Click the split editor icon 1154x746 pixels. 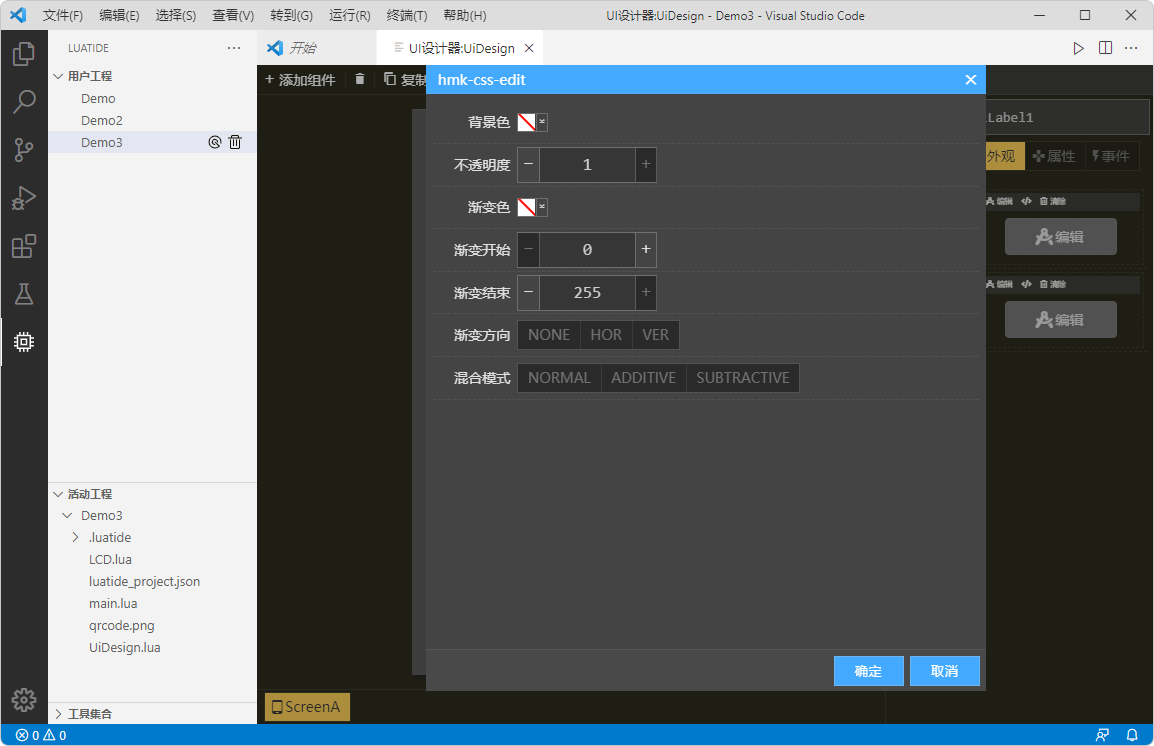tap(1105, 48)
